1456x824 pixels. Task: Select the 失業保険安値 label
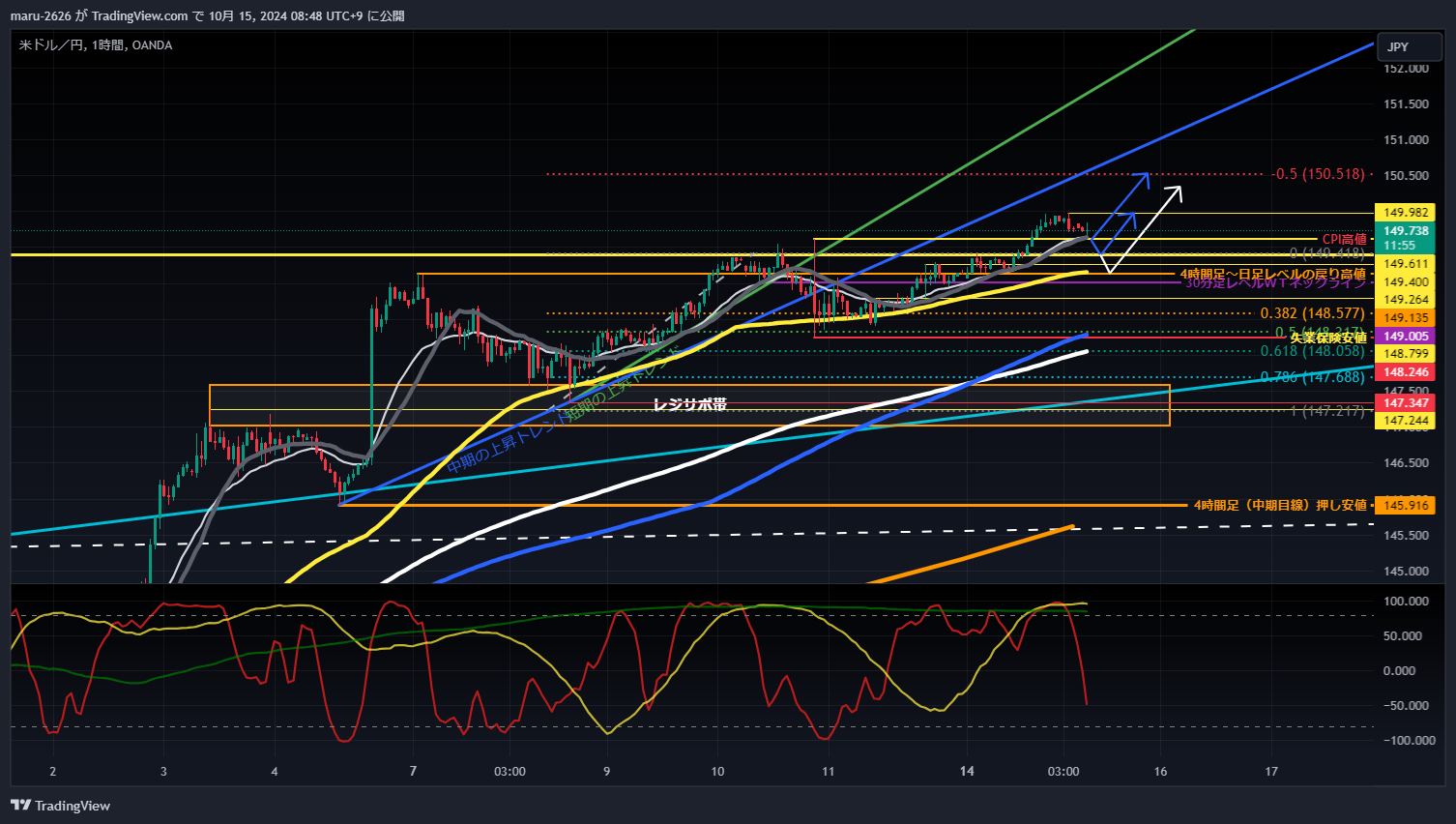pos(1328,338)
